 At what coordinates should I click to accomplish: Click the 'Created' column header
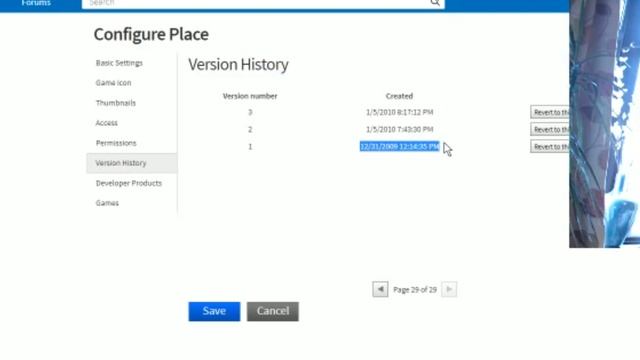[x=399, y=96]
